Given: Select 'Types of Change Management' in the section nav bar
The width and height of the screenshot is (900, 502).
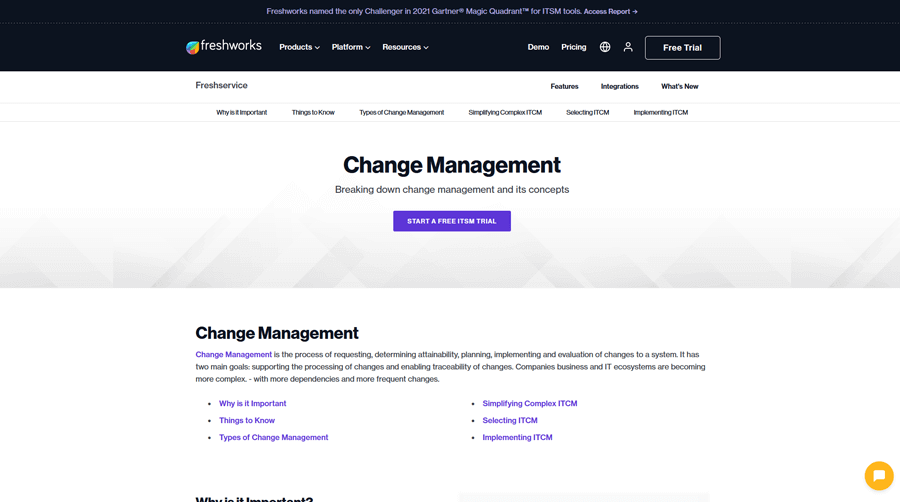Looking at the screenshot, I should (401, 112).
